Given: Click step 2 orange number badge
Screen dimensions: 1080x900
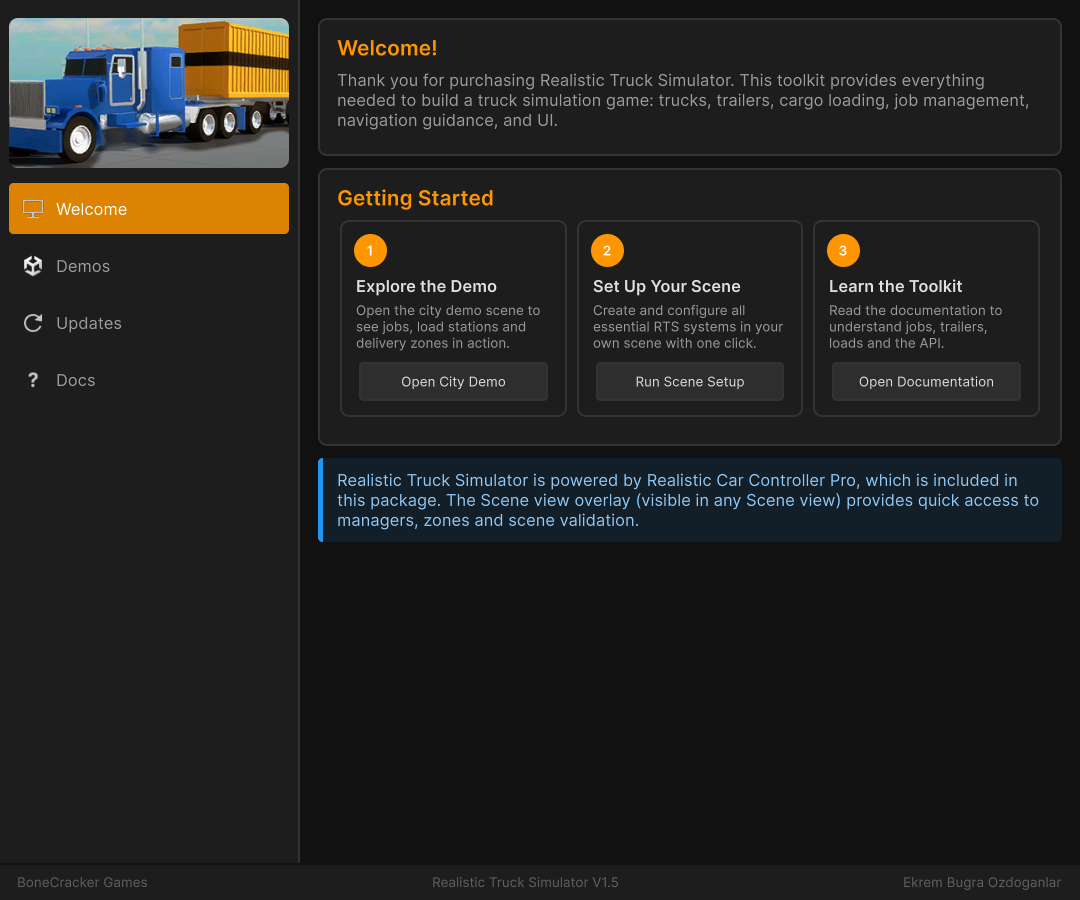Looking at the screenshot, I should click(x=608, y=251).
